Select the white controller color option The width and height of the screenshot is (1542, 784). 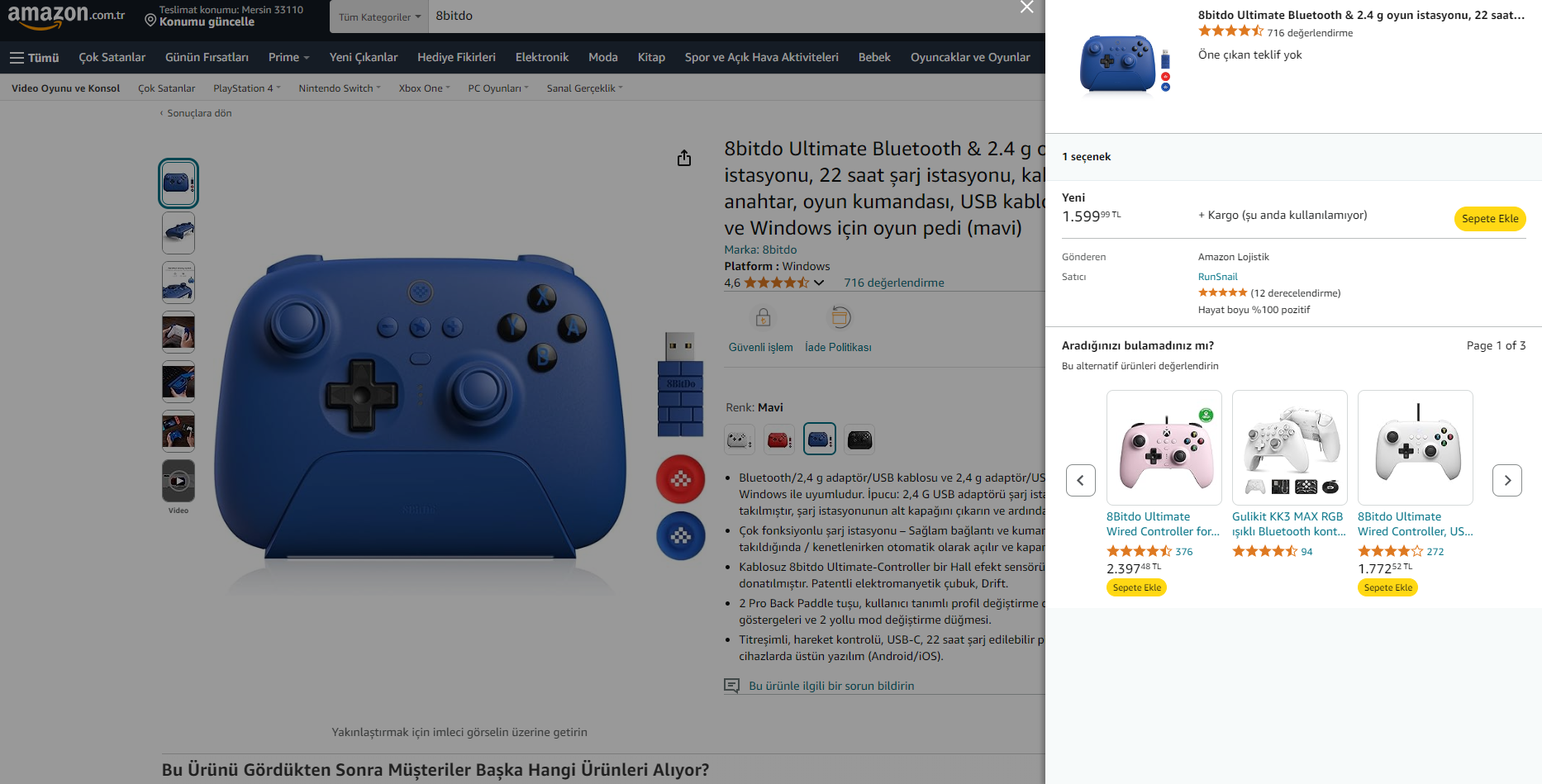740,440
